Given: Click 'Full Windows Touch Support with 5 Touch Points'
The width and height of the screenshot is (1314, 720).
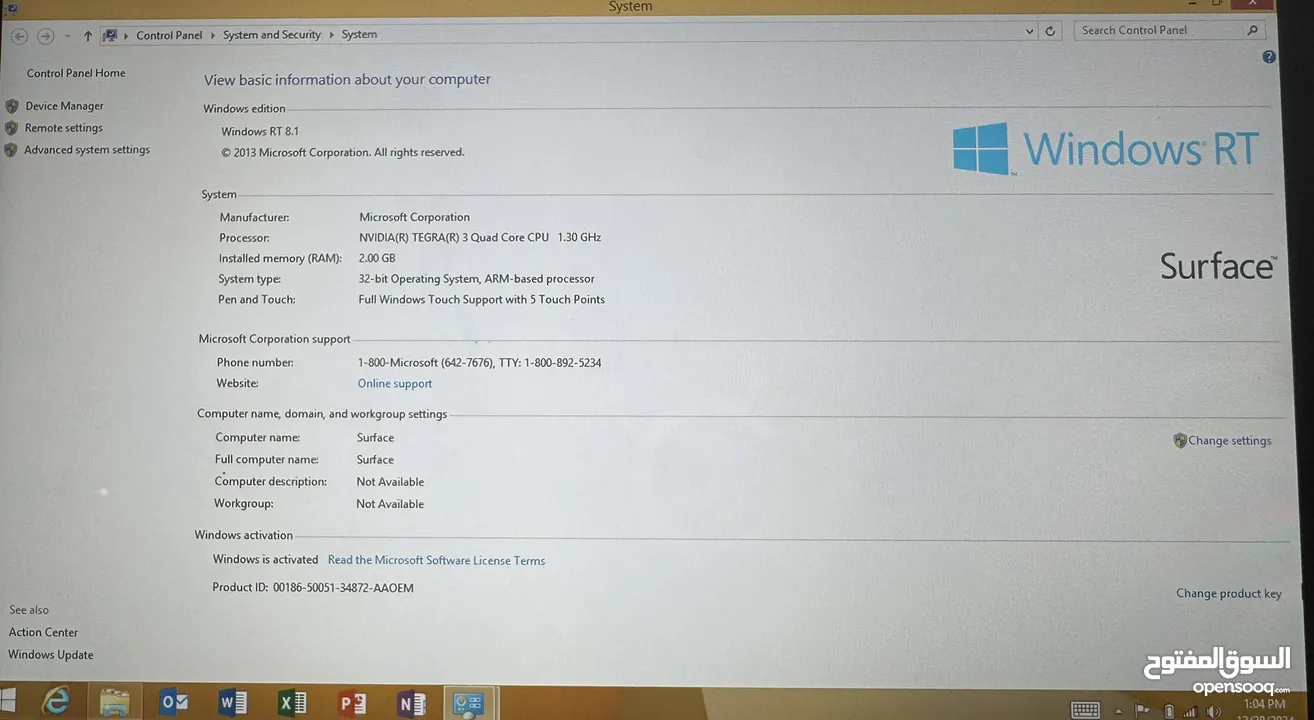Looking at the screenshot, I should click(x=481, y=300).
